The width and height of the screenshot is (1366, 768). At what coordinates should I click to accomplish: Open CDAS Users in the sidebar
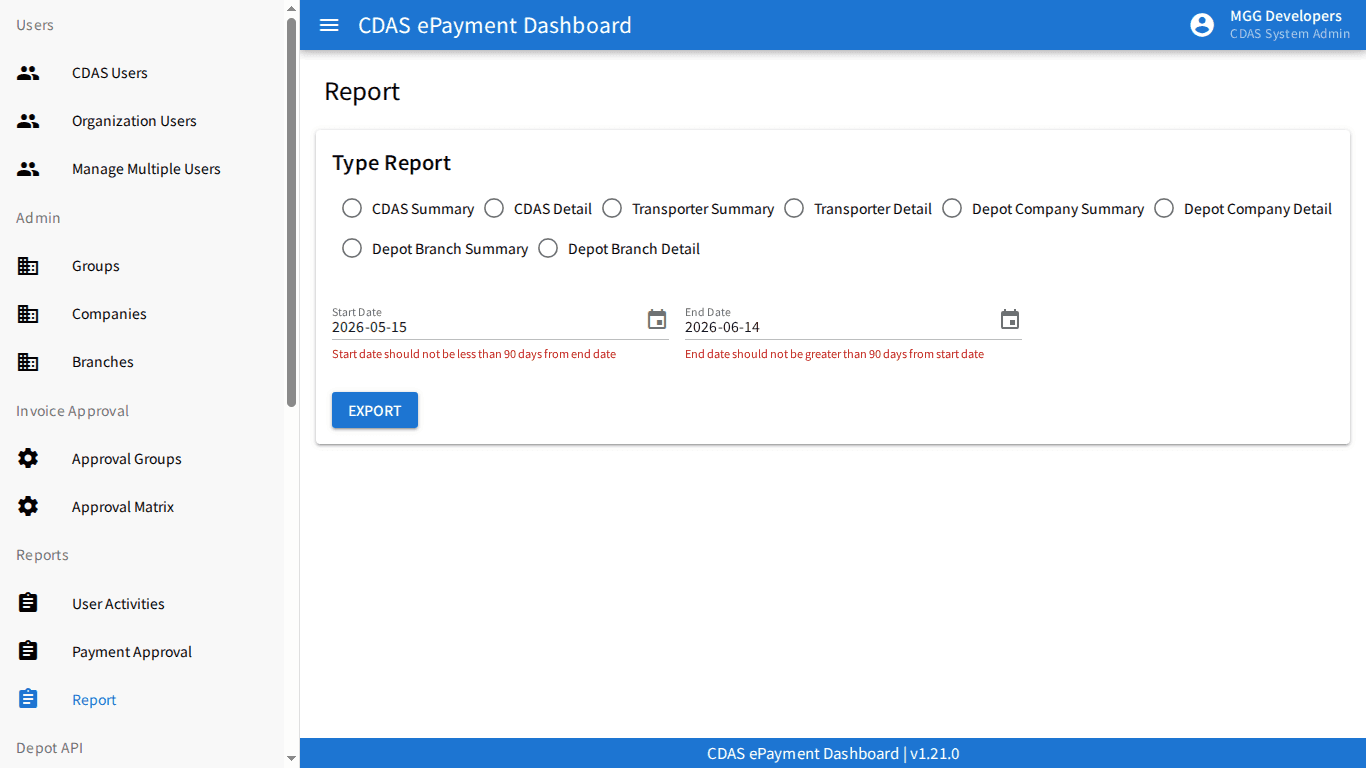(x=142, y=73)
